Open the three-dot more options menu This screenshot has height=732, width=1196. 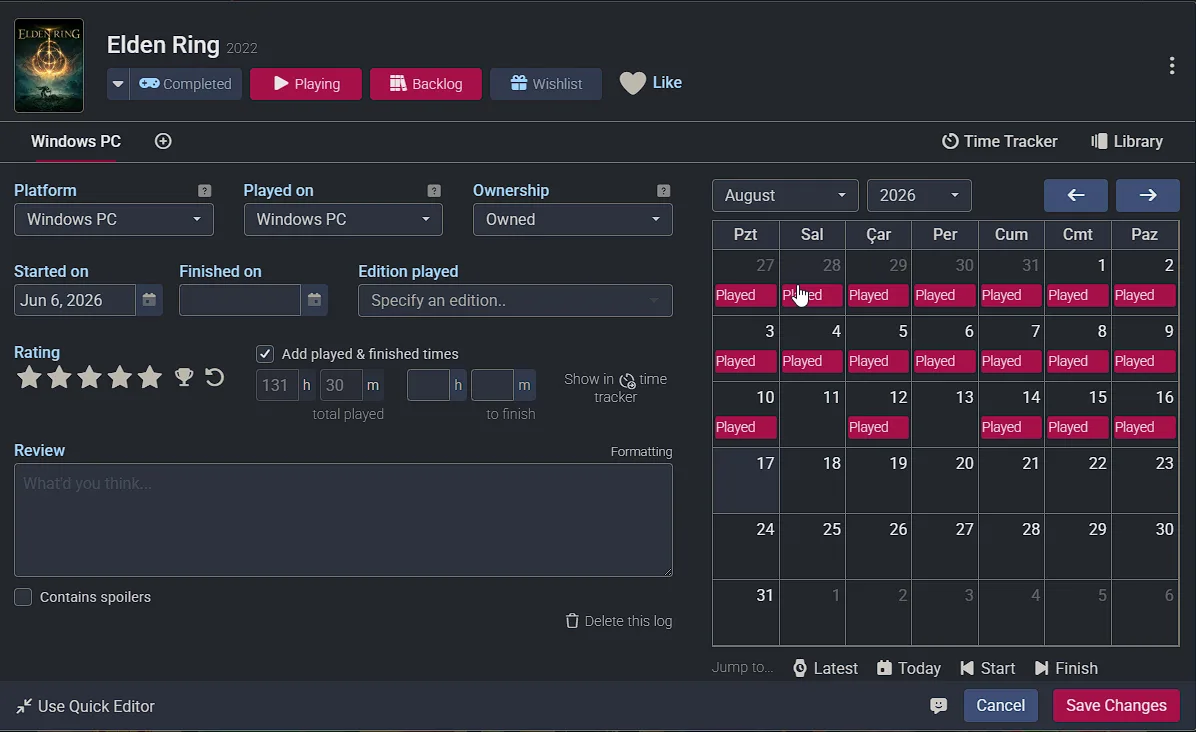pyautogui.click(x=1172, y=66)
